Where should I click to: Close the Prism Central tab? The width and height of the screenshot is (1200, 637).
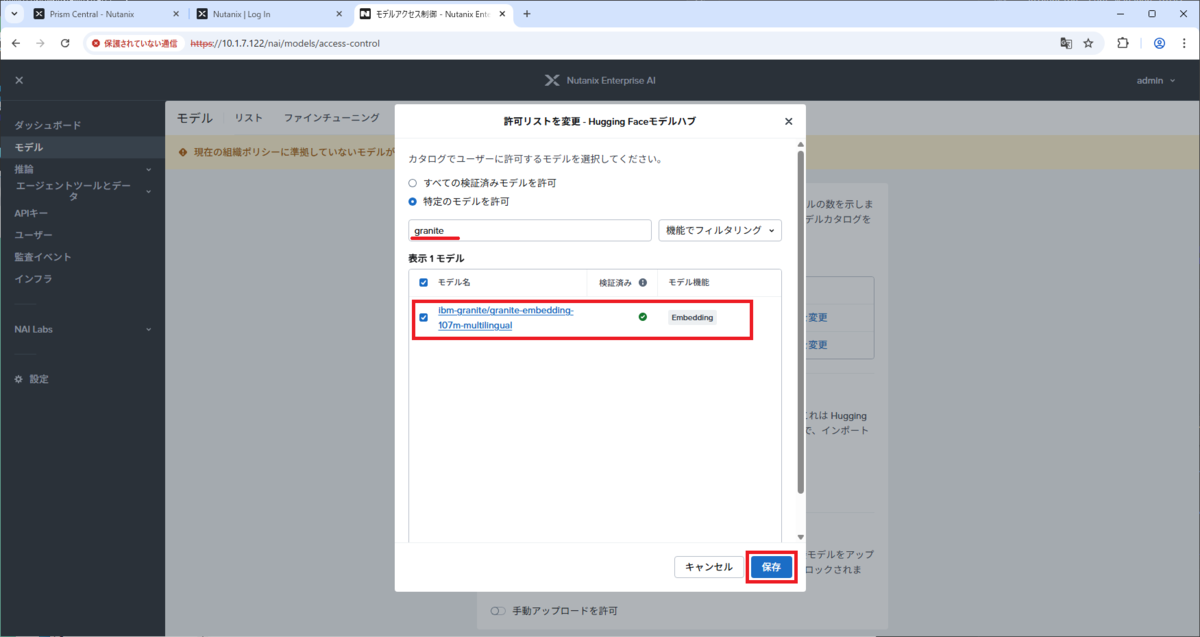click(175, 14)
